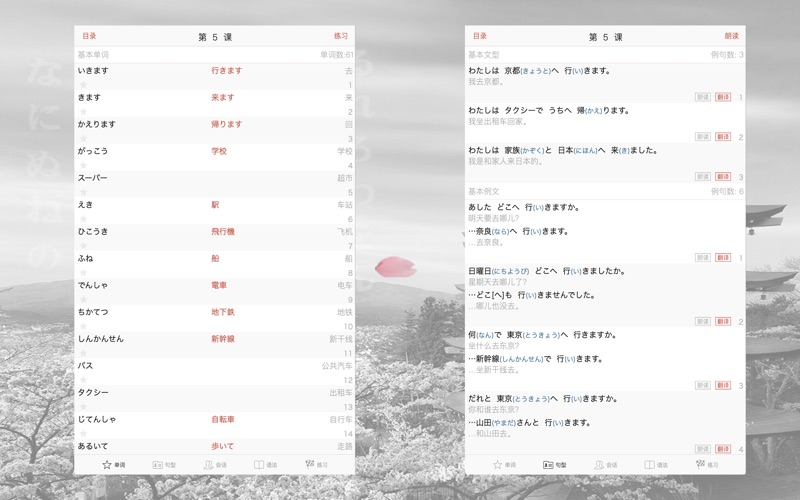Open 句型 tab in left panel
The width and height of the screenshot is (800, 500).
(164, 465)
